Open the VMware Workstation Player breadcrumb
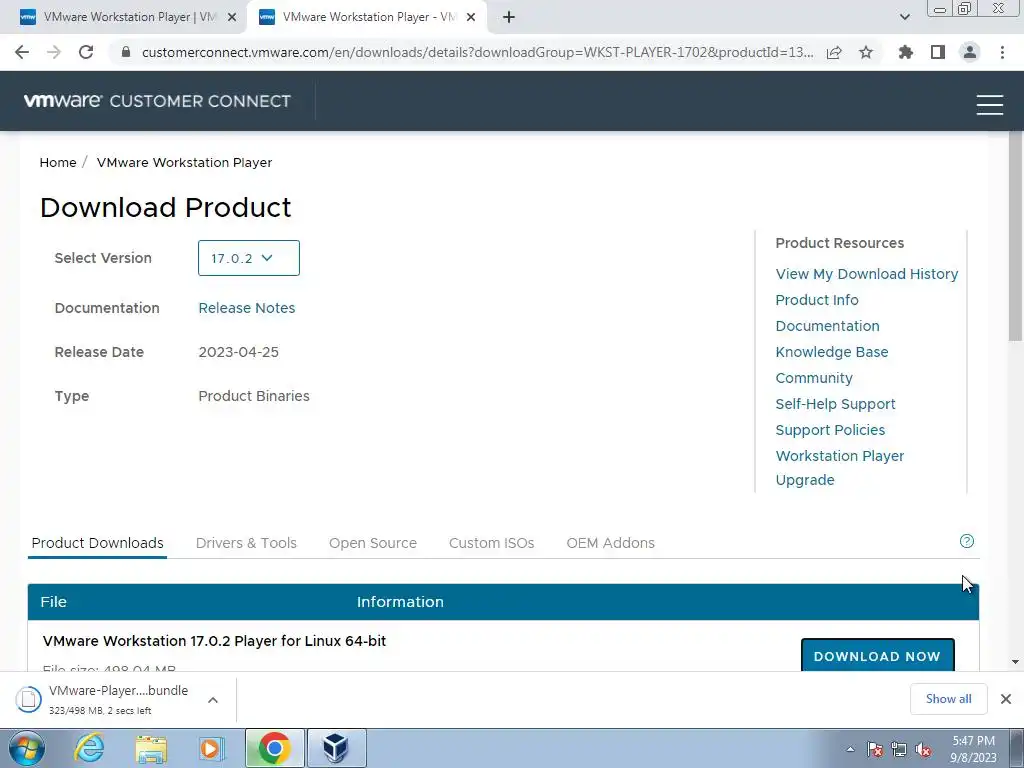1024x768 pixels. (x=184, y=163)
